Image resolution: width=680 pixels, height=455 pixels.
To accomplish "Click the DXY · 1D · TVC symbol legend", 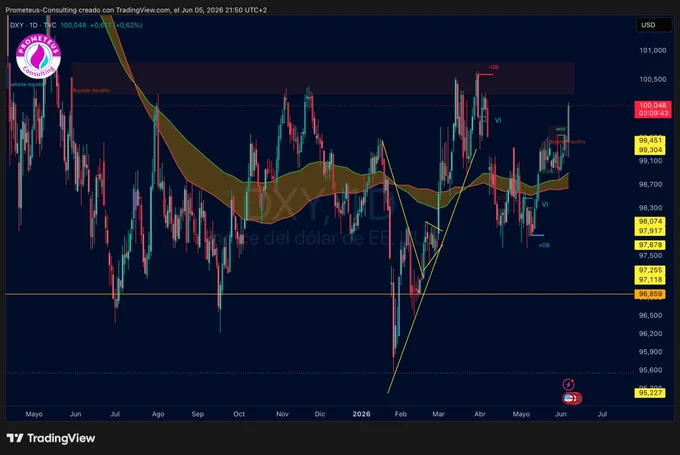I will tap(33, 25).
